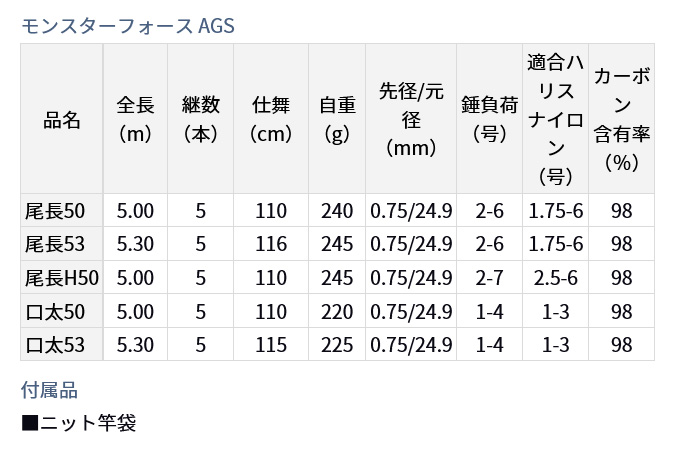
Task: Click the 適合ハリス ナイロン column header
Action: tap(555, 119)
